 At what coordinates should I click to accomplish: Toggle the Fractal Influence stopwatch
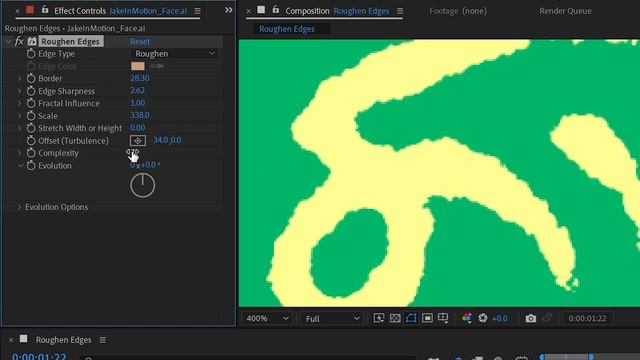tap(31, 103)
